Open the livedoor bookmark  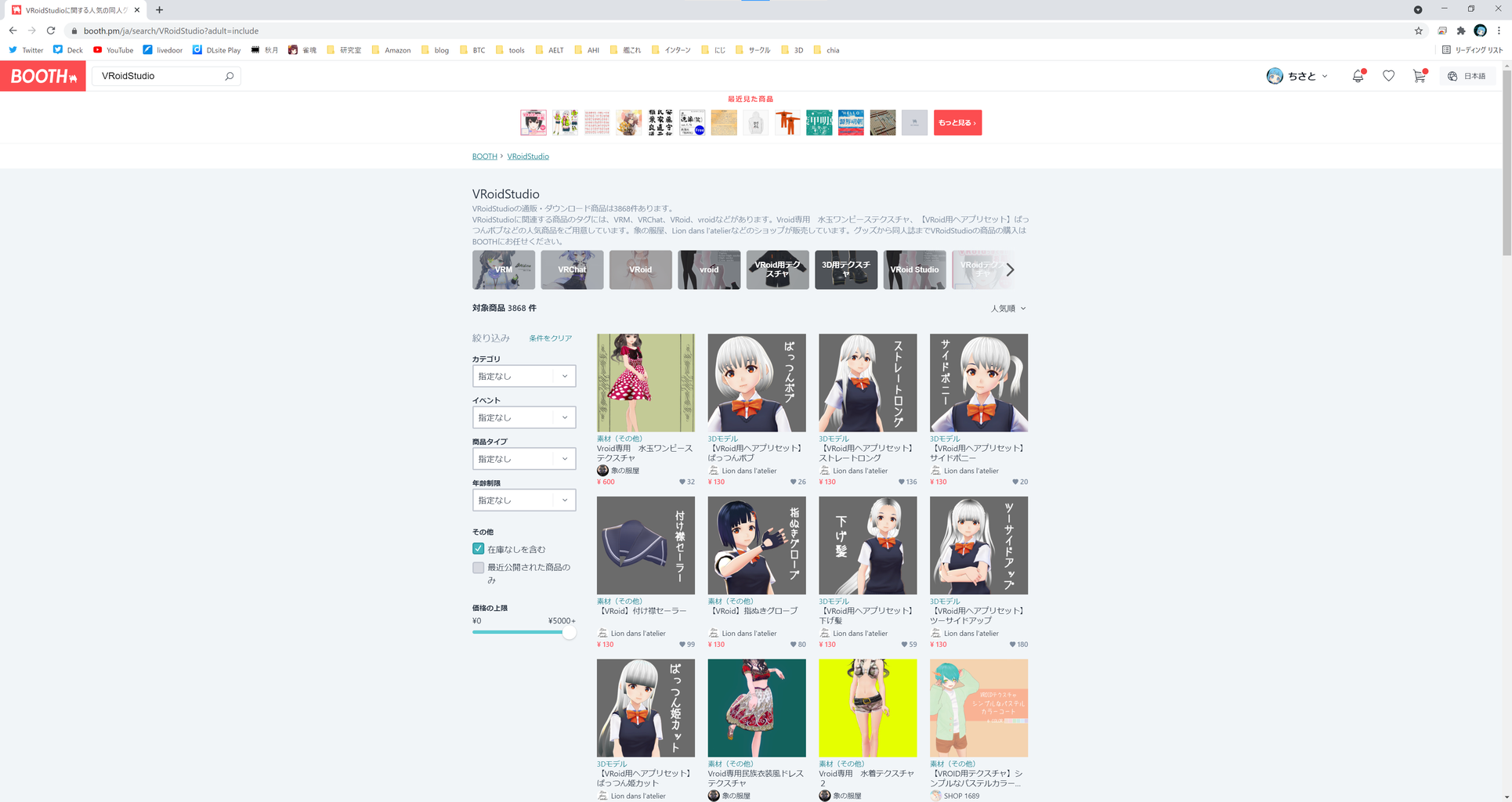tap(162, 50)
